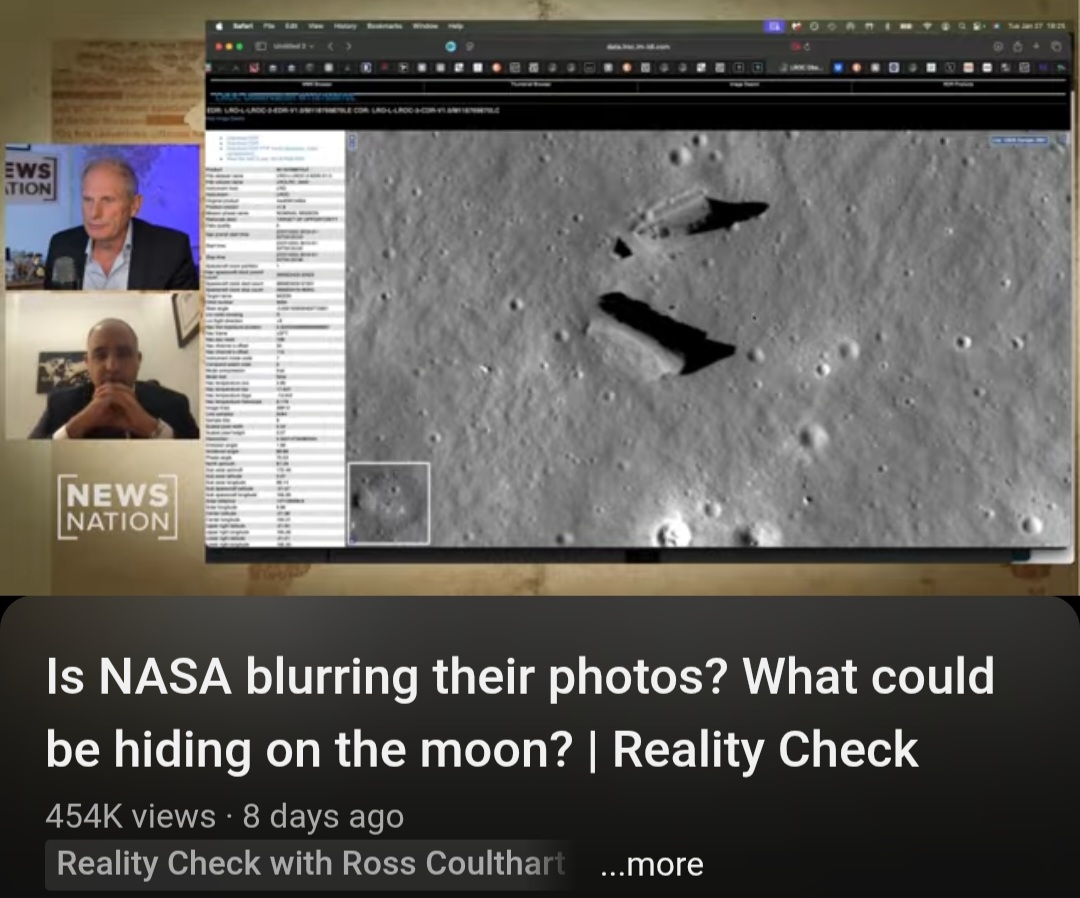This screenshot has width=1080, height=898.
Task: Add a new Safari tab with the plus
Action: (x=1036, y=46)
